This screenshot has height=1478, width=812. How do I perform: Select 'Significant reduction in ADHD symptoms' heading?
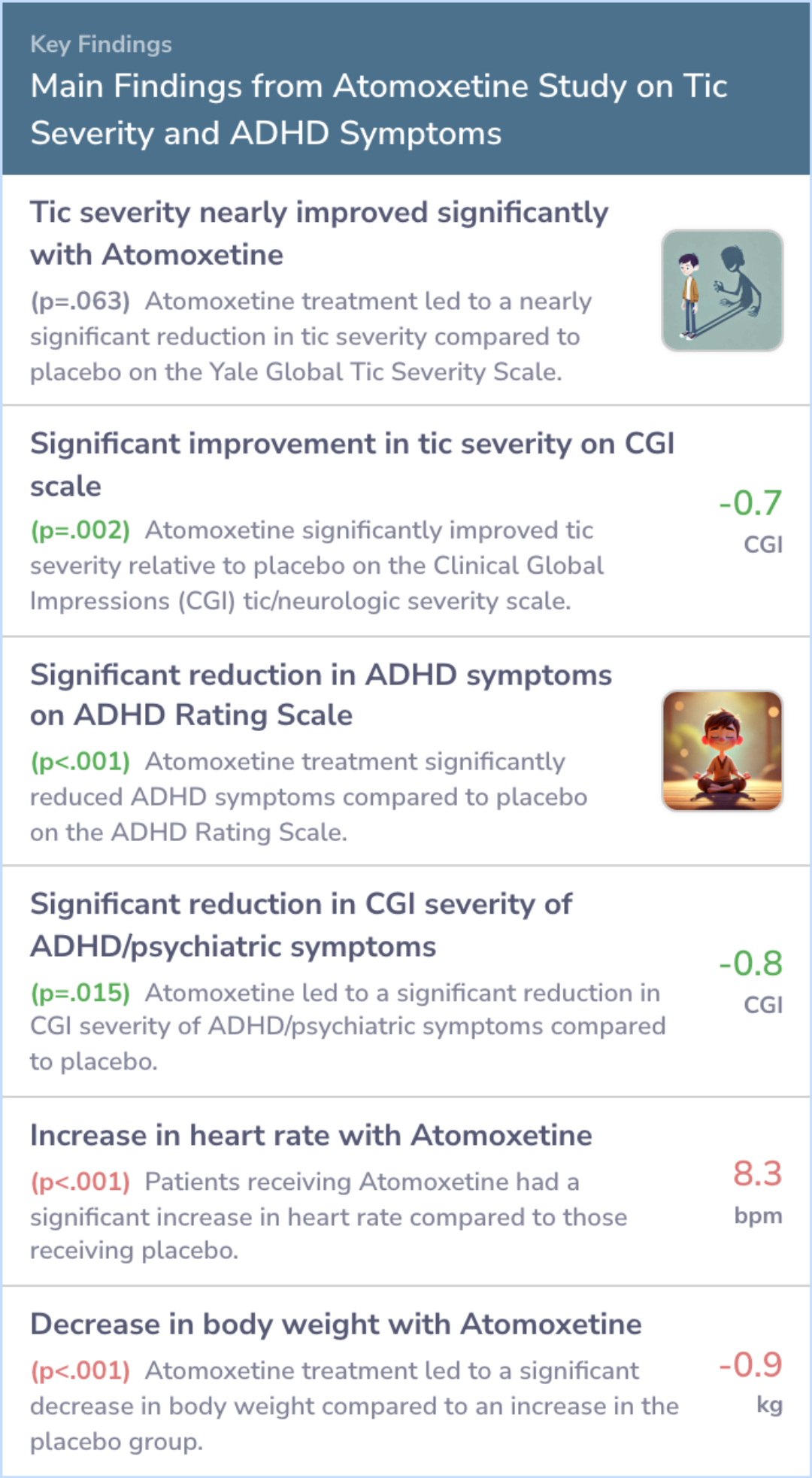pos(321,694)
